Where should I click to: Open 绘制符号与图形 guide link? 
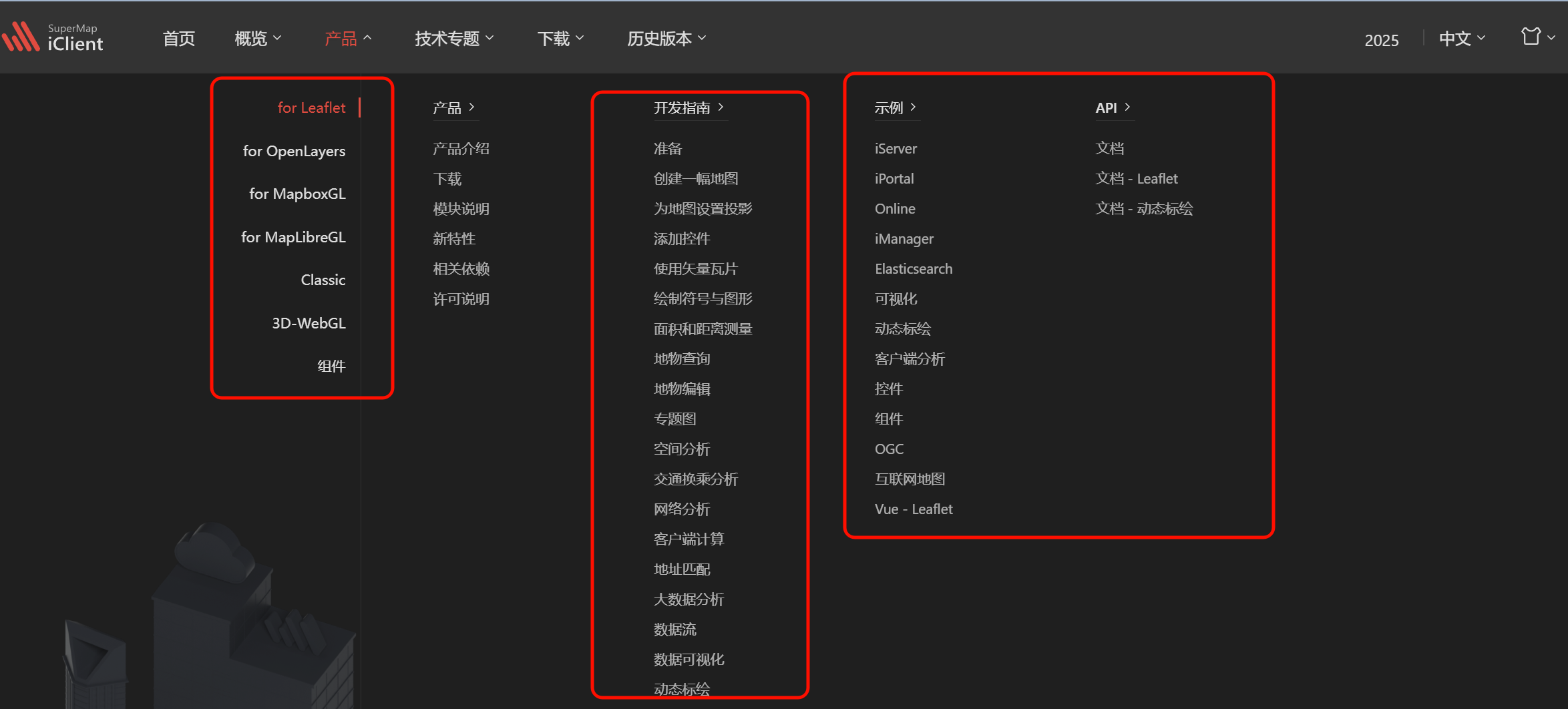[703, 298]
